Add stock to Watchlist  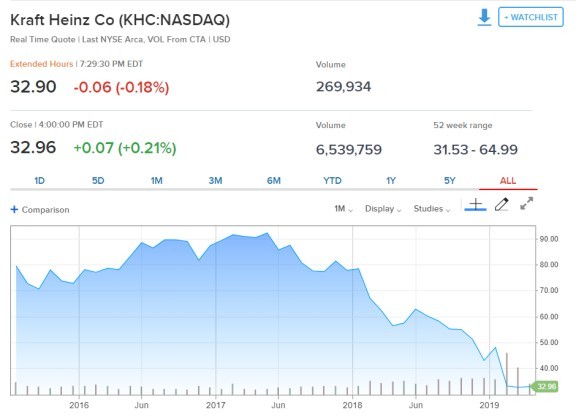pos(531,17)
